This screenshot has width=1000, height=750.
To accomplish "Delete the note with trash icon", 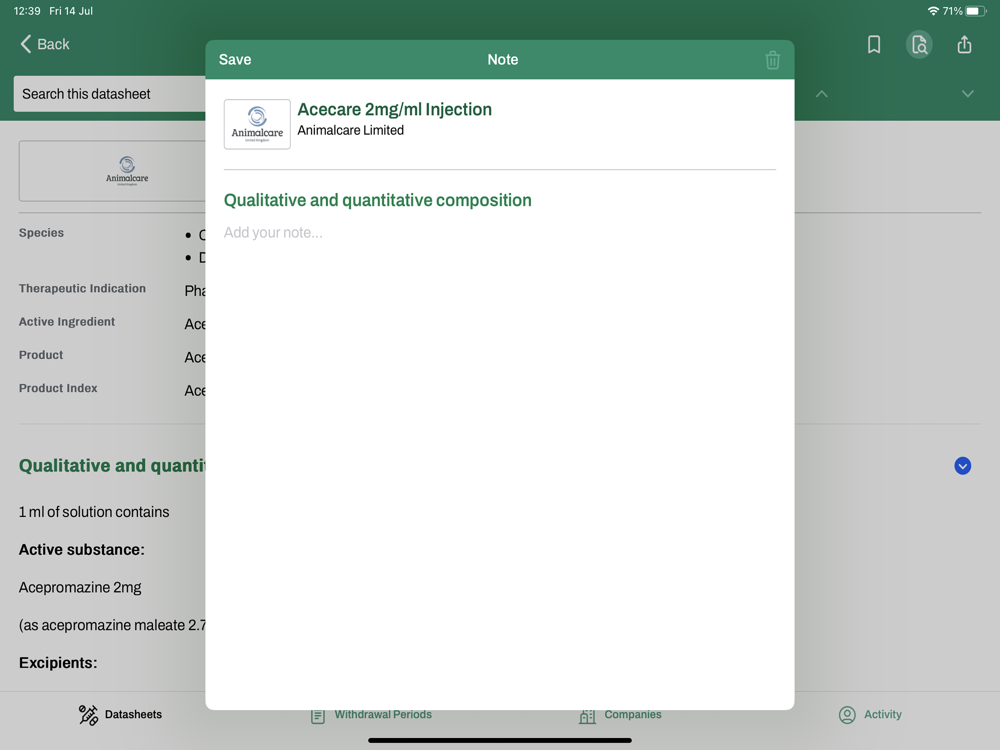I will pyautogui.click(x=772, y=60).
